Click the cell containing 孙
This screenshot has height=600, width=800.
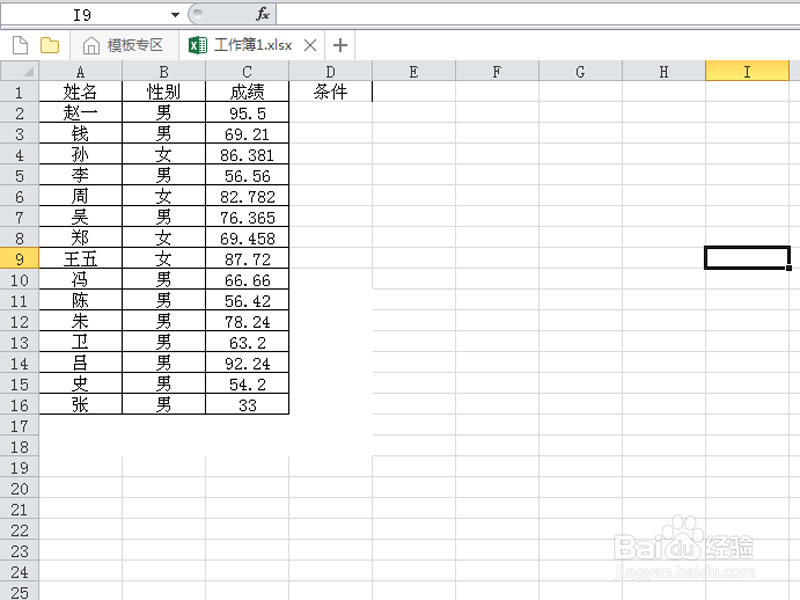click(81, 155)
